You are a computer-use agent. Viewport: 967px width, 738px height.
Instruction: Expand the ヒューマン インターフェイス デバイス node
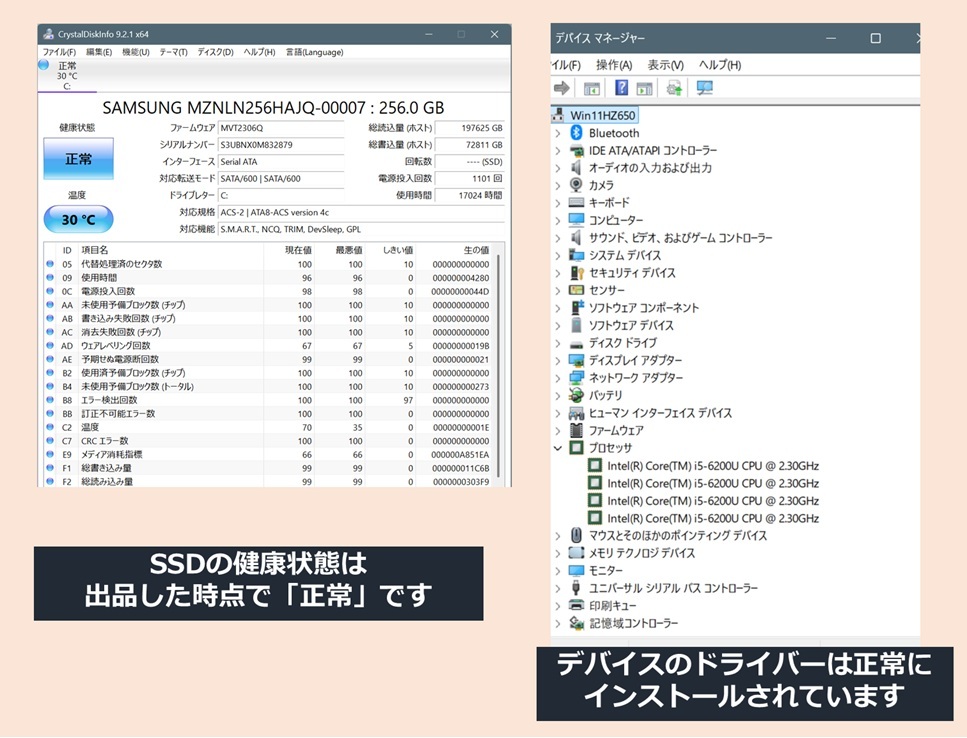click(x=558, y=413)
